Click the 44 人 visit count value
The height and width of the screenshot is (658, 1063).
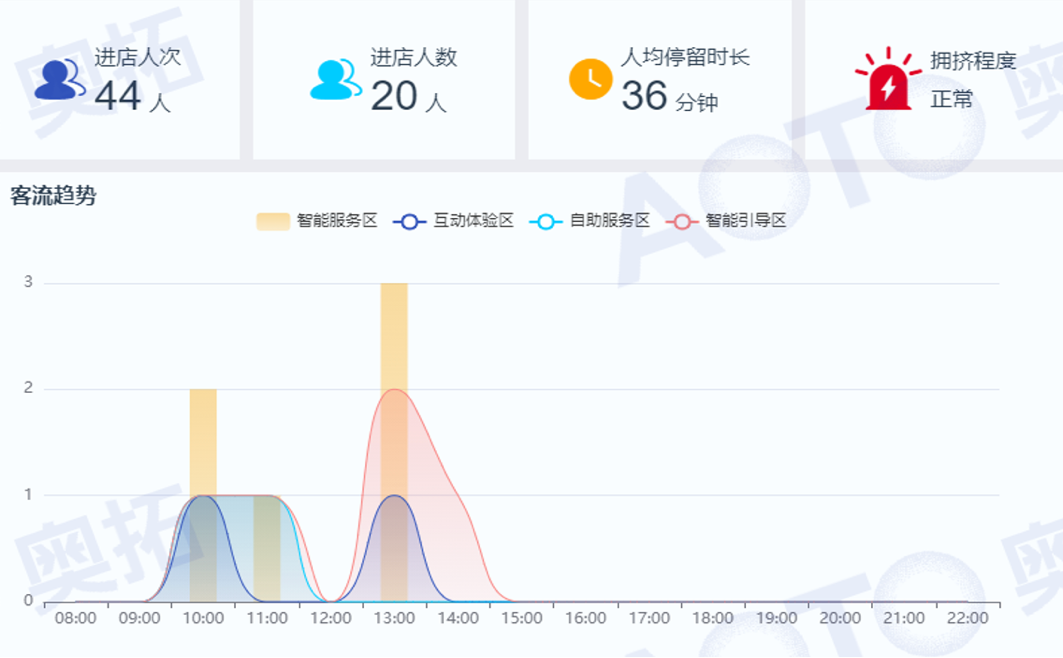(132, 96)
